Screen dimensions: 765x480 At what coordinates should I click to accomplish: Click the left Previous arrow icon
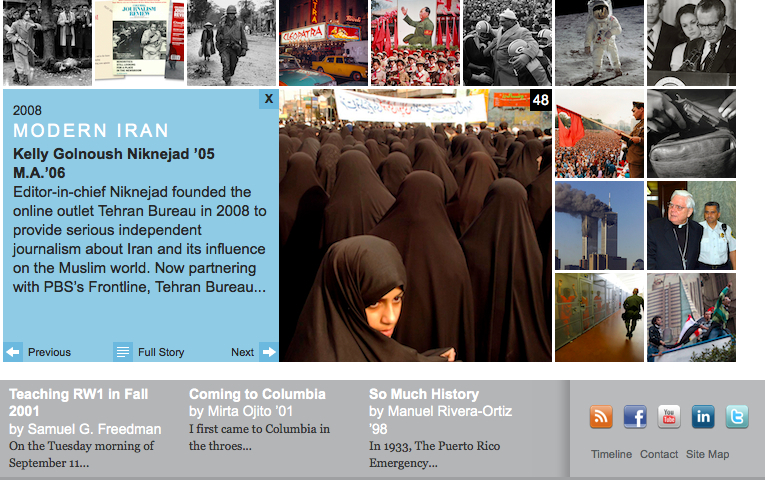(x=13, y=352)
